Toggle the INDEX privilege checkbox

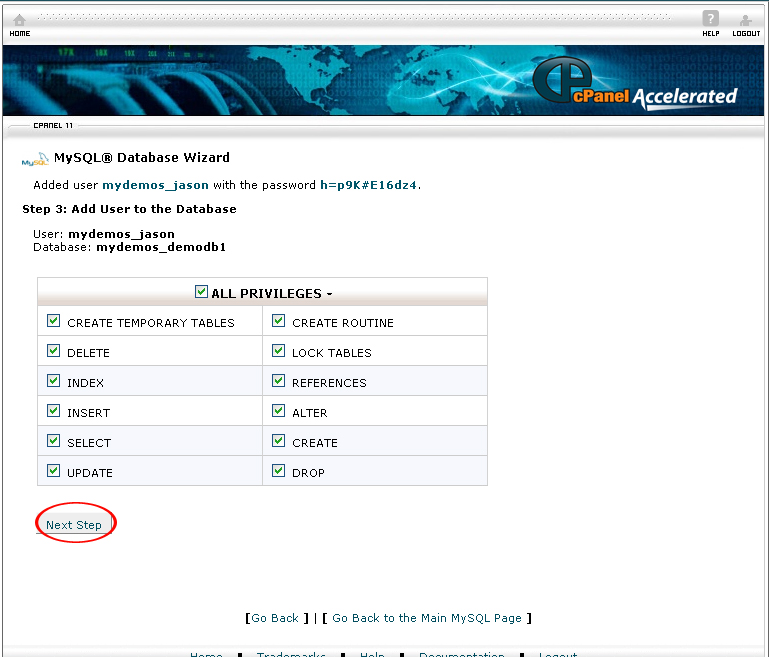pyautogui.click(x=53, y=380)
